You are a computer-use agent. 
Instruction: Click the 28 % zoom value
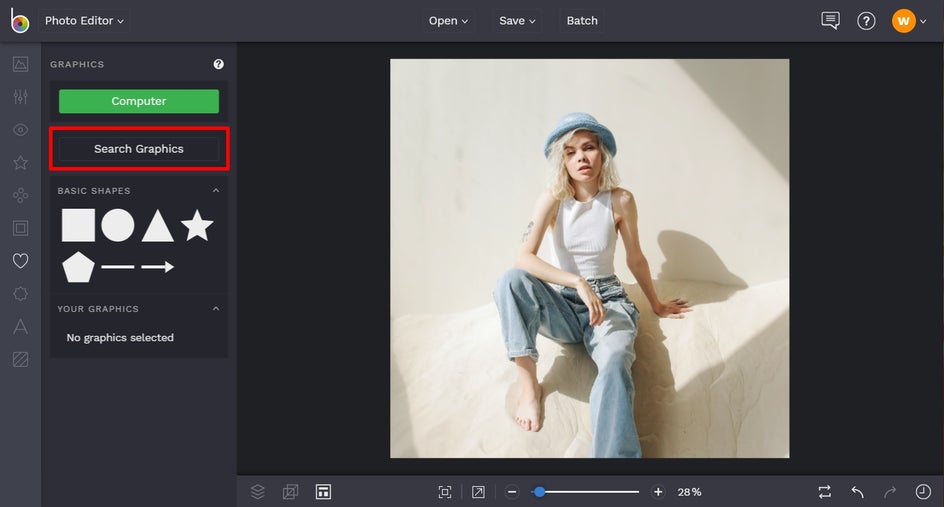click(689, 492)
